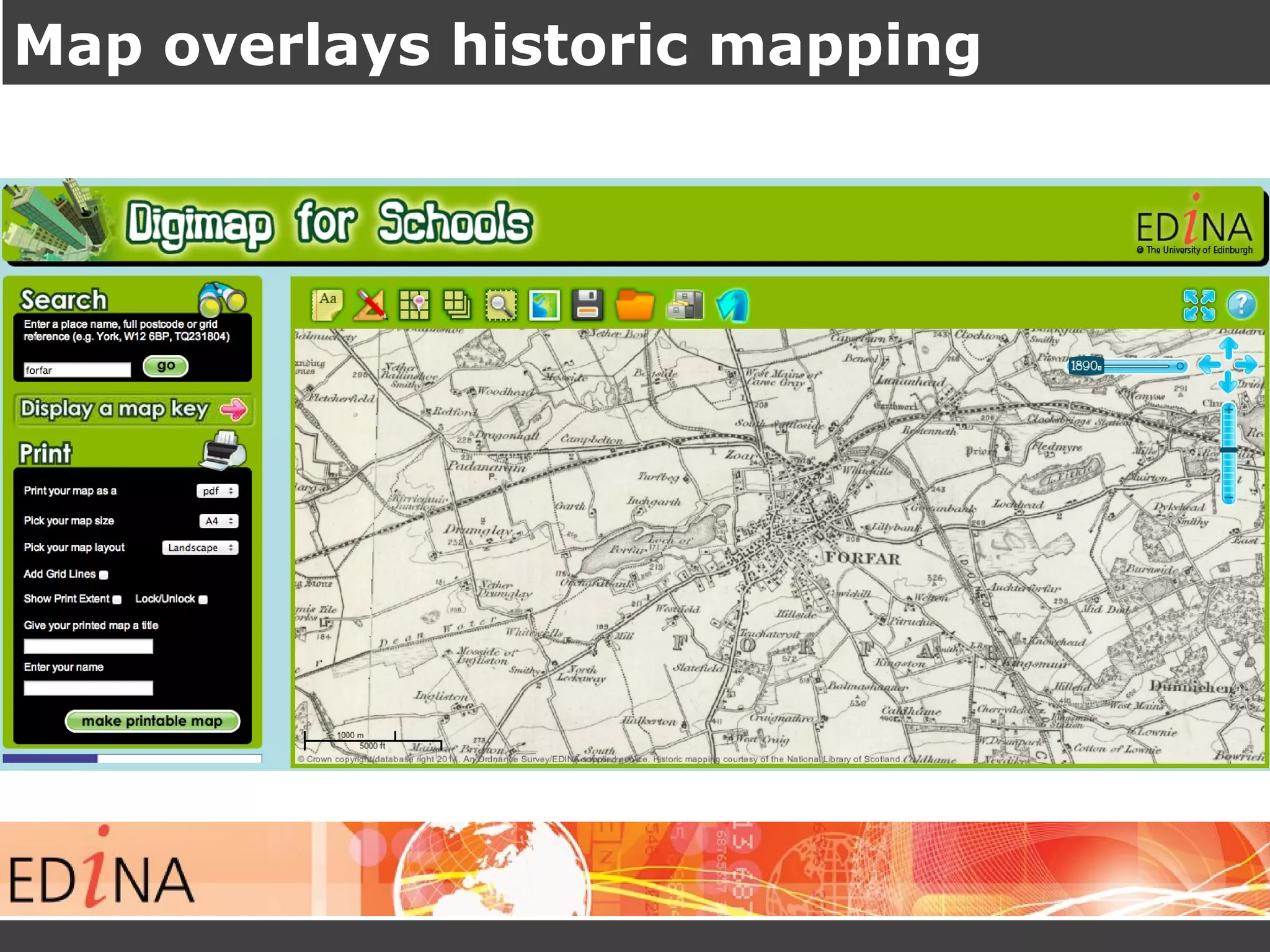Click the filing cabinet icon

click(686, 306)
